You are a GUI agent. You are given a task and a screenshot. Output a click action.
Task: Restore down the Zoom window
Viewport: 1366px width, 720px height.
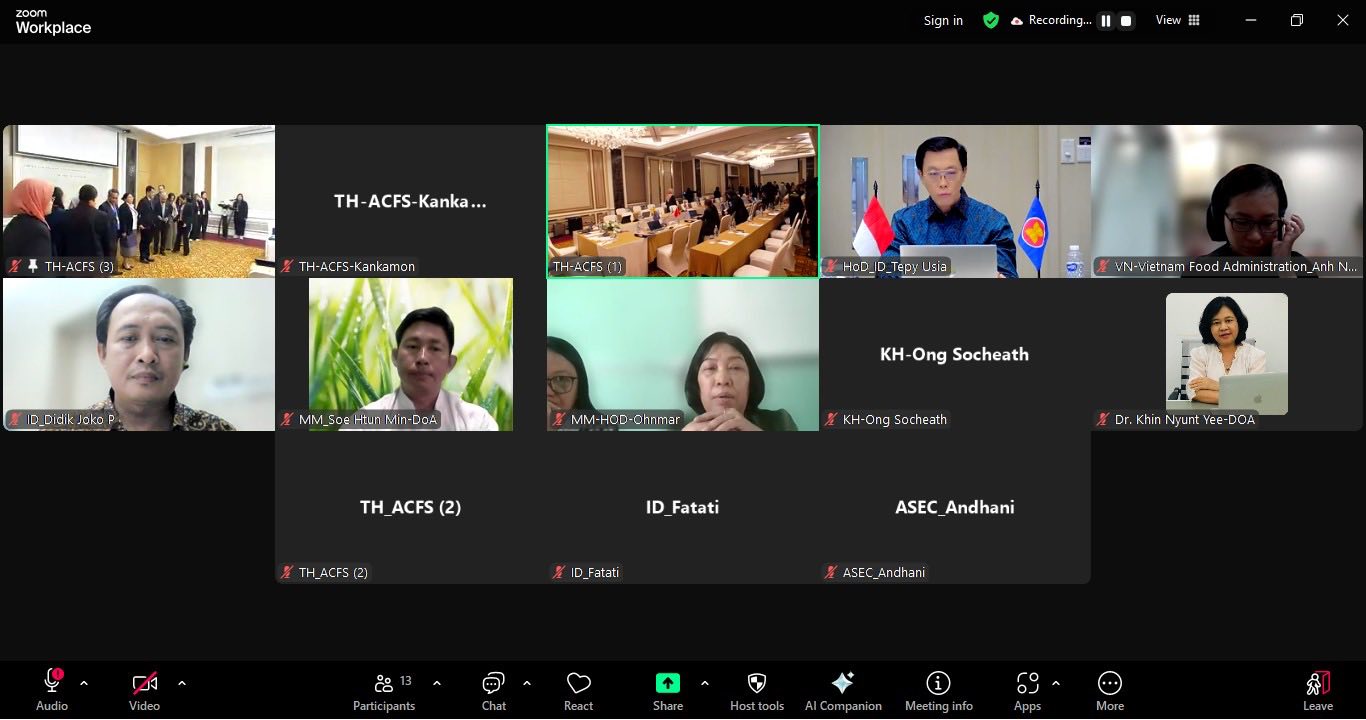pos(1297,20)
